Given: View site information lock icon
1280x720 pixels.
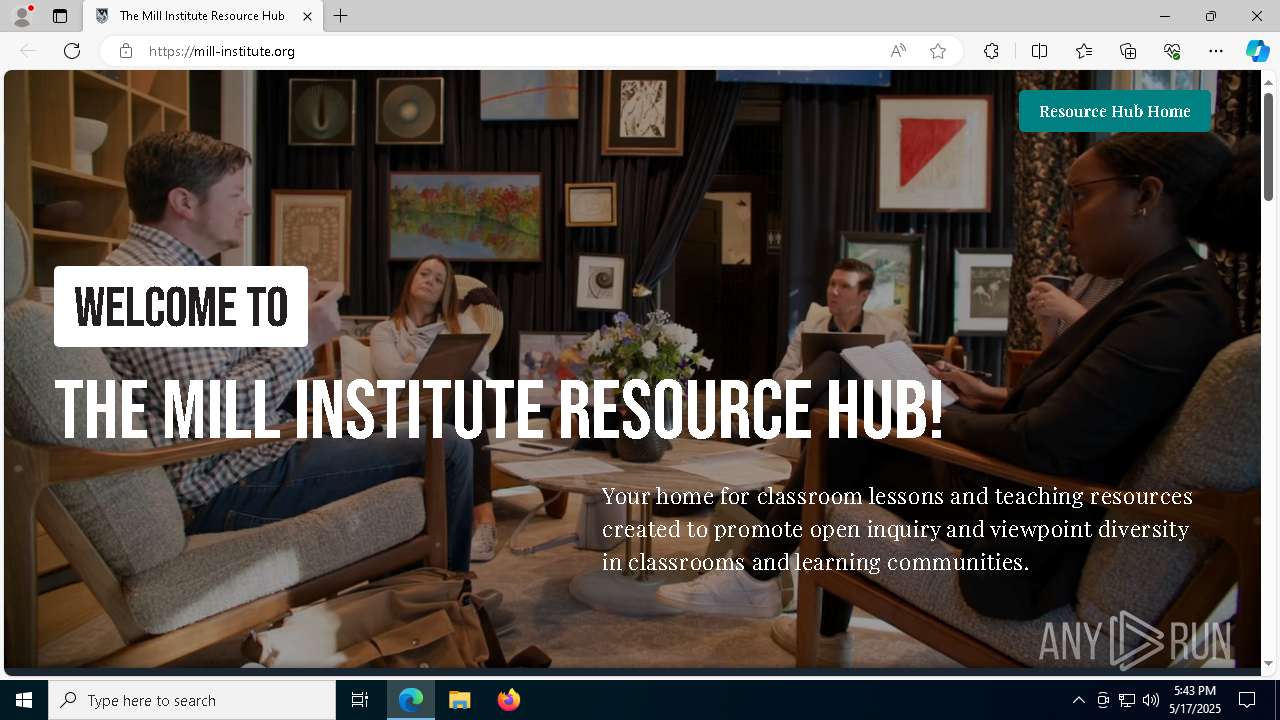Looking at the screenshot, I should 125,51.
